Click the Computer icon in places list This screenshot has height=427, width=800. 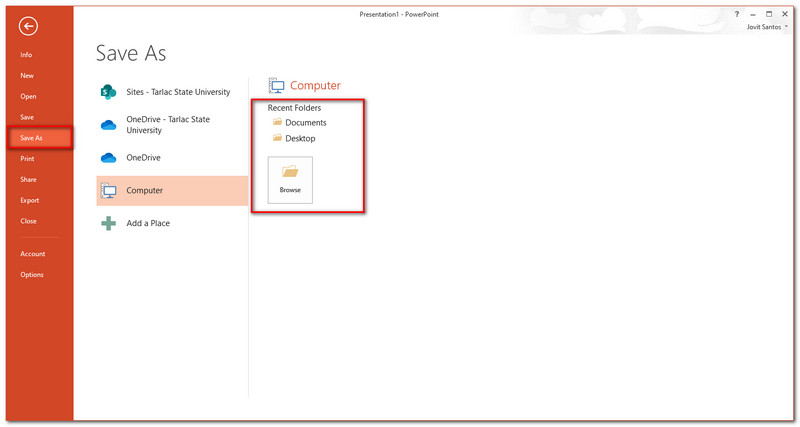[108, 190]
